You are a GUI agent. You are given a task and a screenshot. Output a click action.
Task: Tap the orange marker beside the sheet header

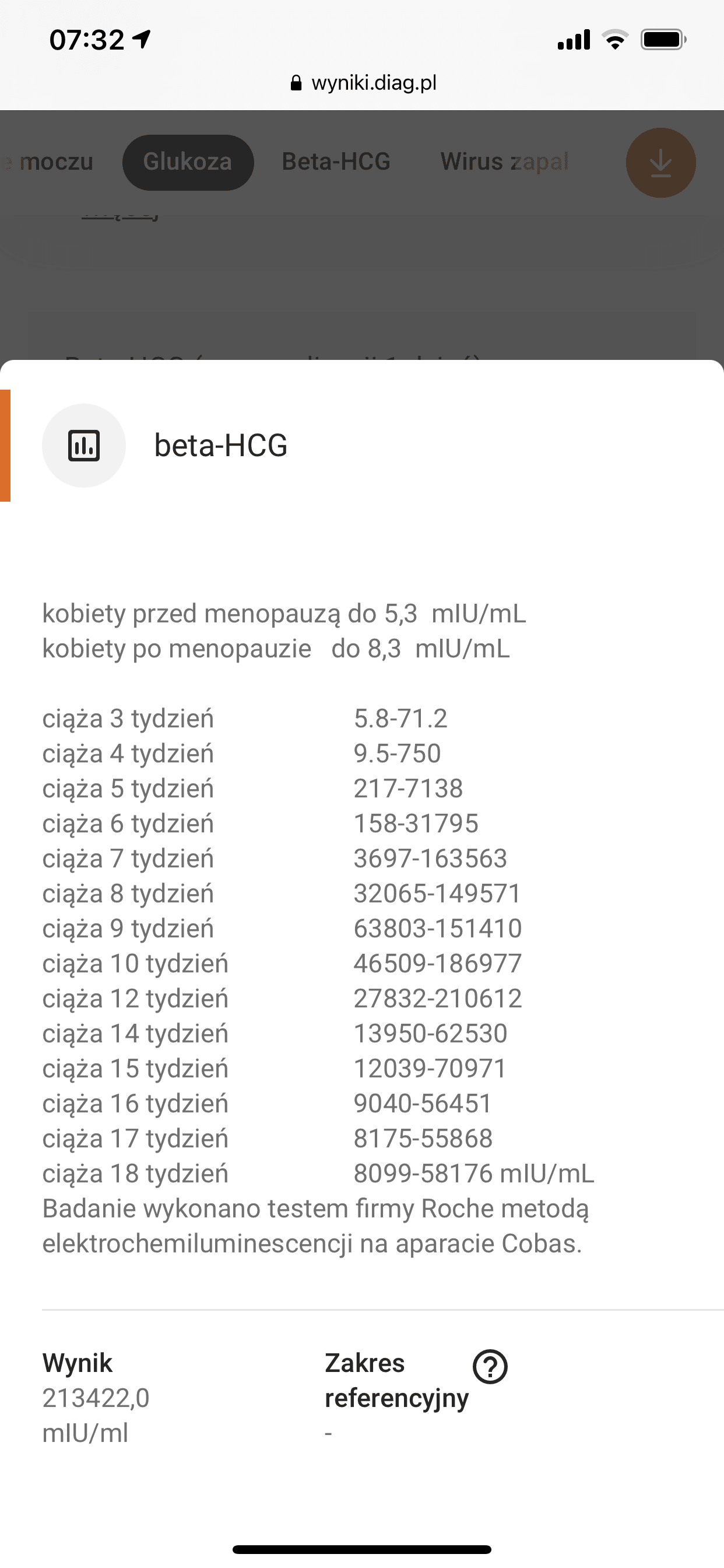pyautogui.click(x=5, y=446)
